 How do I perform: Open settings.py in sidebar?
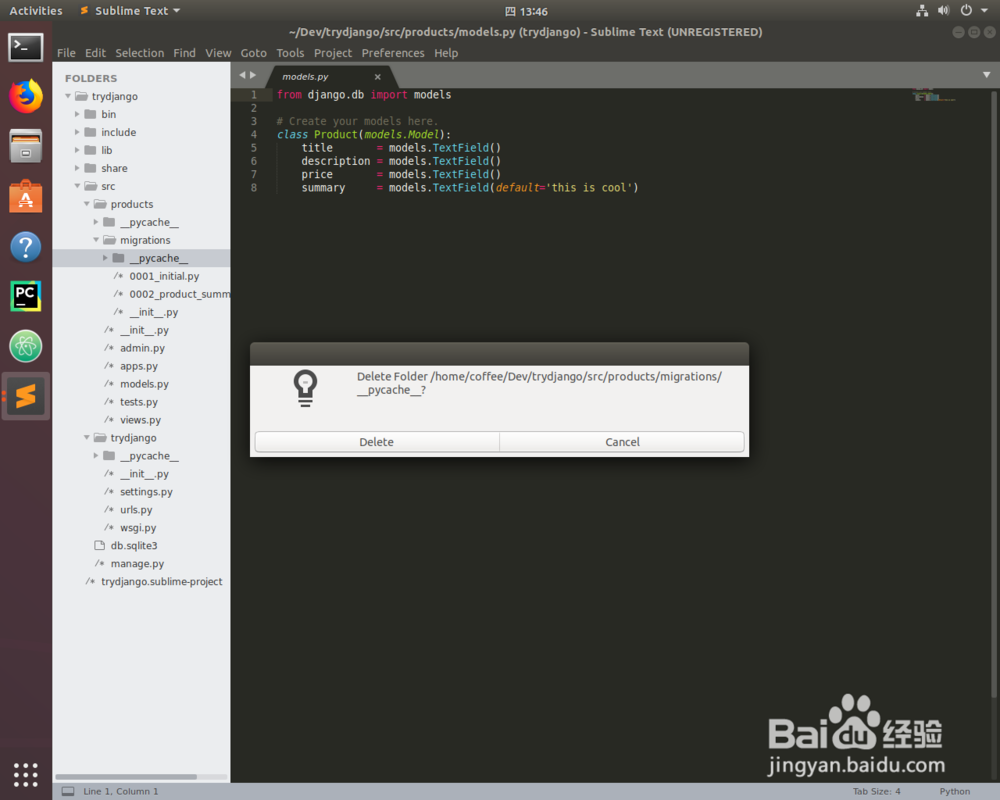tap(146, 492)
